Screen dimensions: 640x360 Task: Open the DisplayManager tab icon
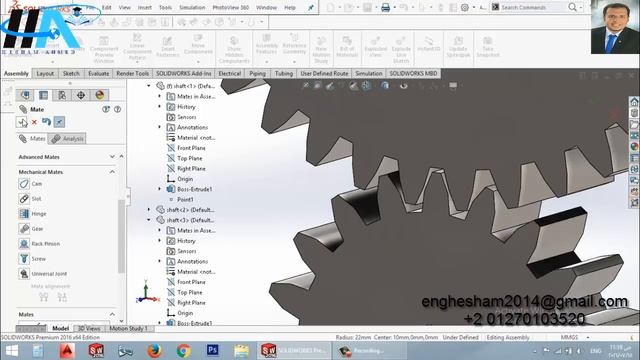pos(100,95)
